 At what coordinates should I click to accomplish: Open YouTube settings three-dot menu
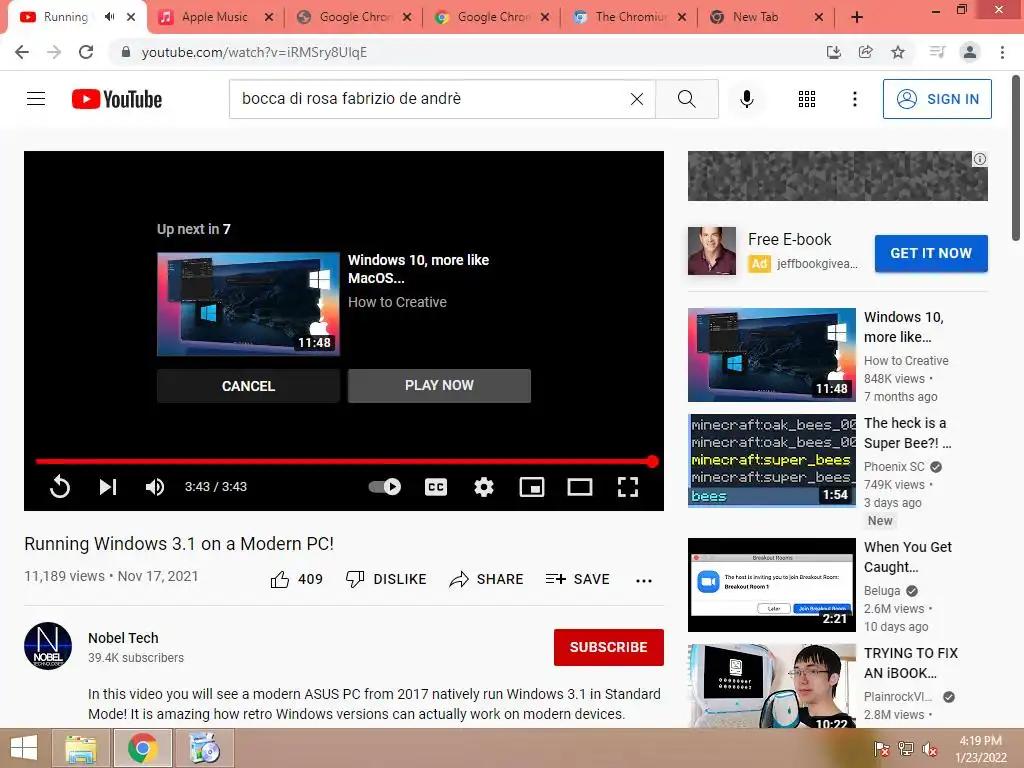854,99
